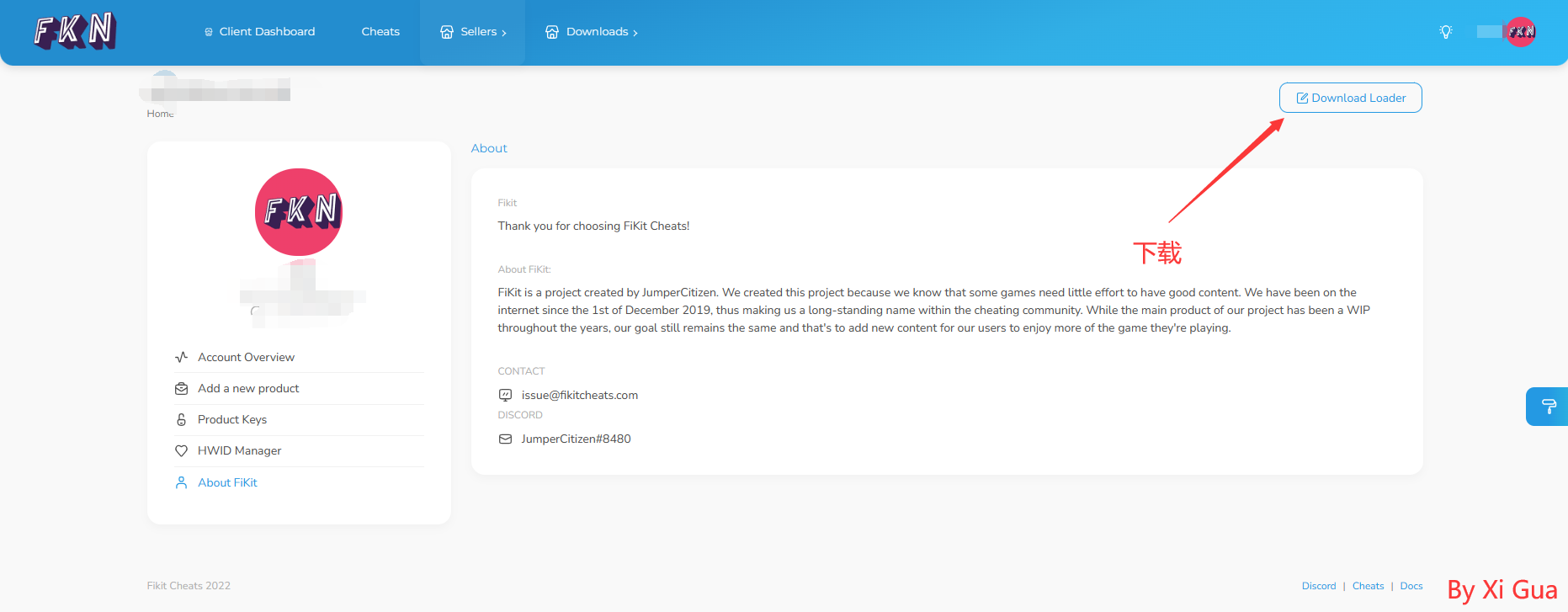Toggle the light bulb theme icon
The width and height of the screenshot is (1568, 612).
(1445, 32)
